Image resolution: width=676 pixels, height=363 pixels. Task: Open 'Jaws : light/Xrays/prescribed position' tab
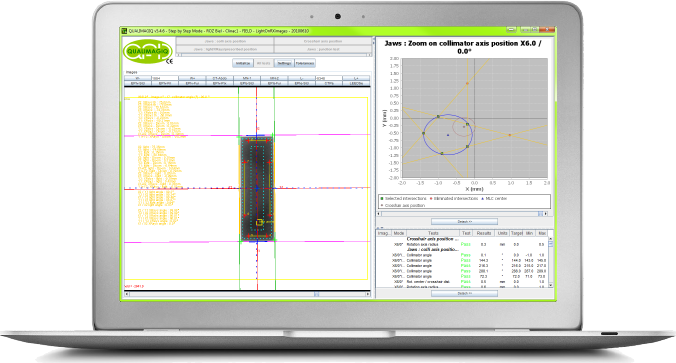tap(225, 49)
